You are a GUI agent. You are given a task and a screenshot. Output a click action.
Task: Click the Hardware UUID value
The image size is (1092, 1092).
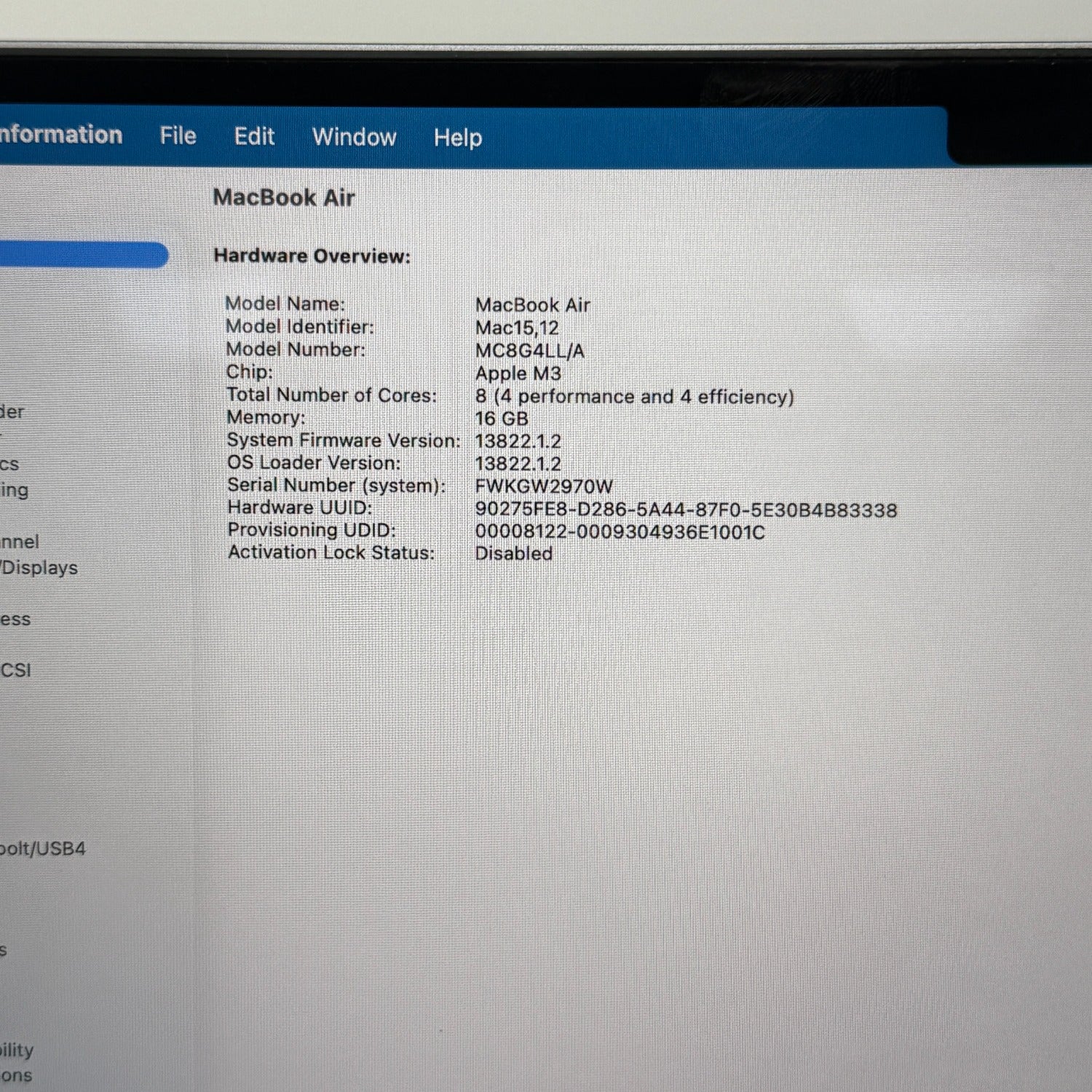pos(685,510)
